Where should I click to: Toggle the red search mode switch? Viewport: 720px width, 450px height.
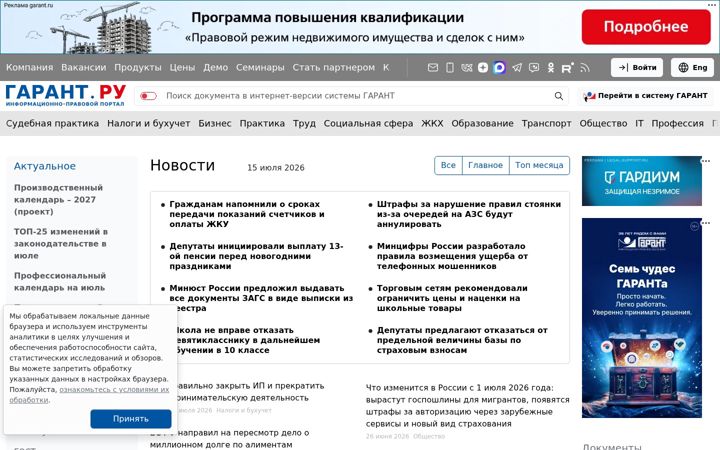coord(148,96)
